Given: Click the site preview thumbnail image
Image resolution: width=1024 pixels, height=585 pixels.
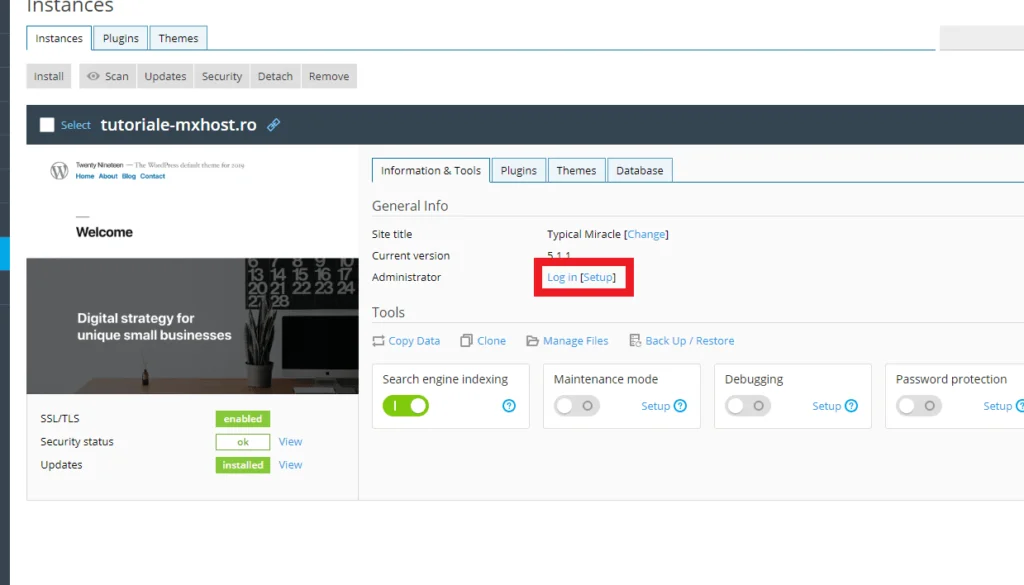Looking at the screenshot, I should (x=193, y=270).
